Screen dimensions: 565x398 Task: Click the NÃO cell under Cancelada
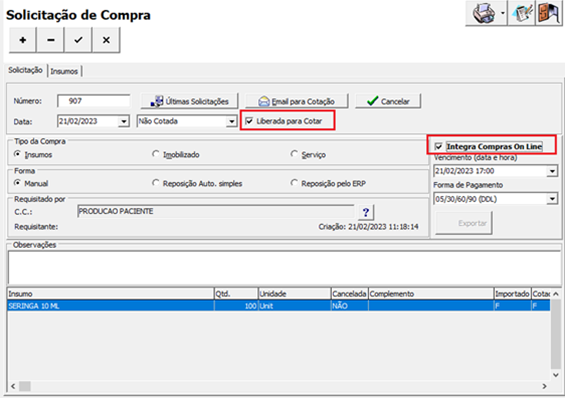click(x=349, y=306)
